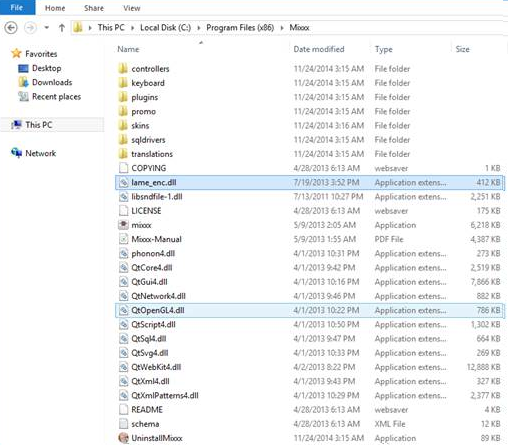Viewport: 509px width, 445px height.
Task: Sort by Name column header
Action: click(128, 49)
